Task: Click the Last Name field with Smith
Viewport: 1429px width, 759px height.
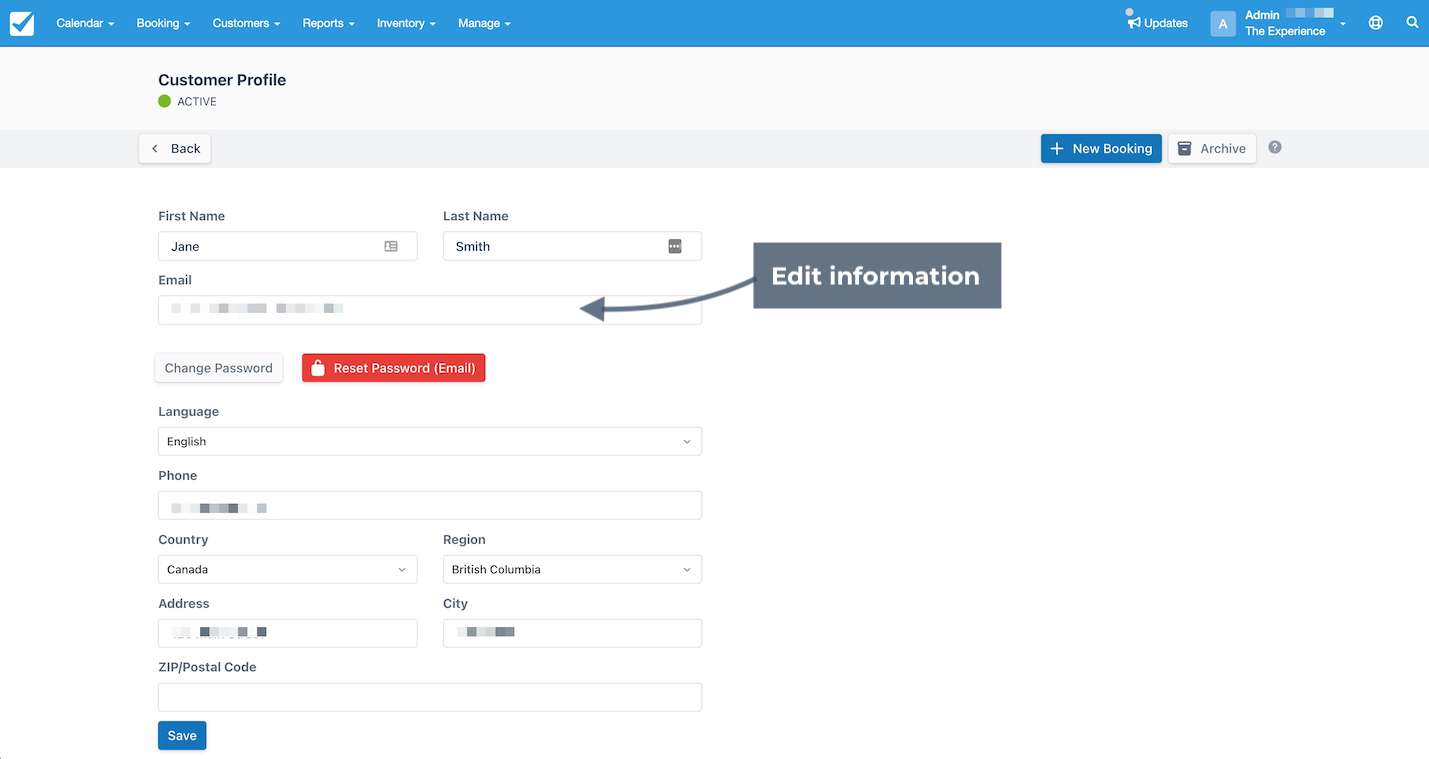Action: (x=572, y=246)
